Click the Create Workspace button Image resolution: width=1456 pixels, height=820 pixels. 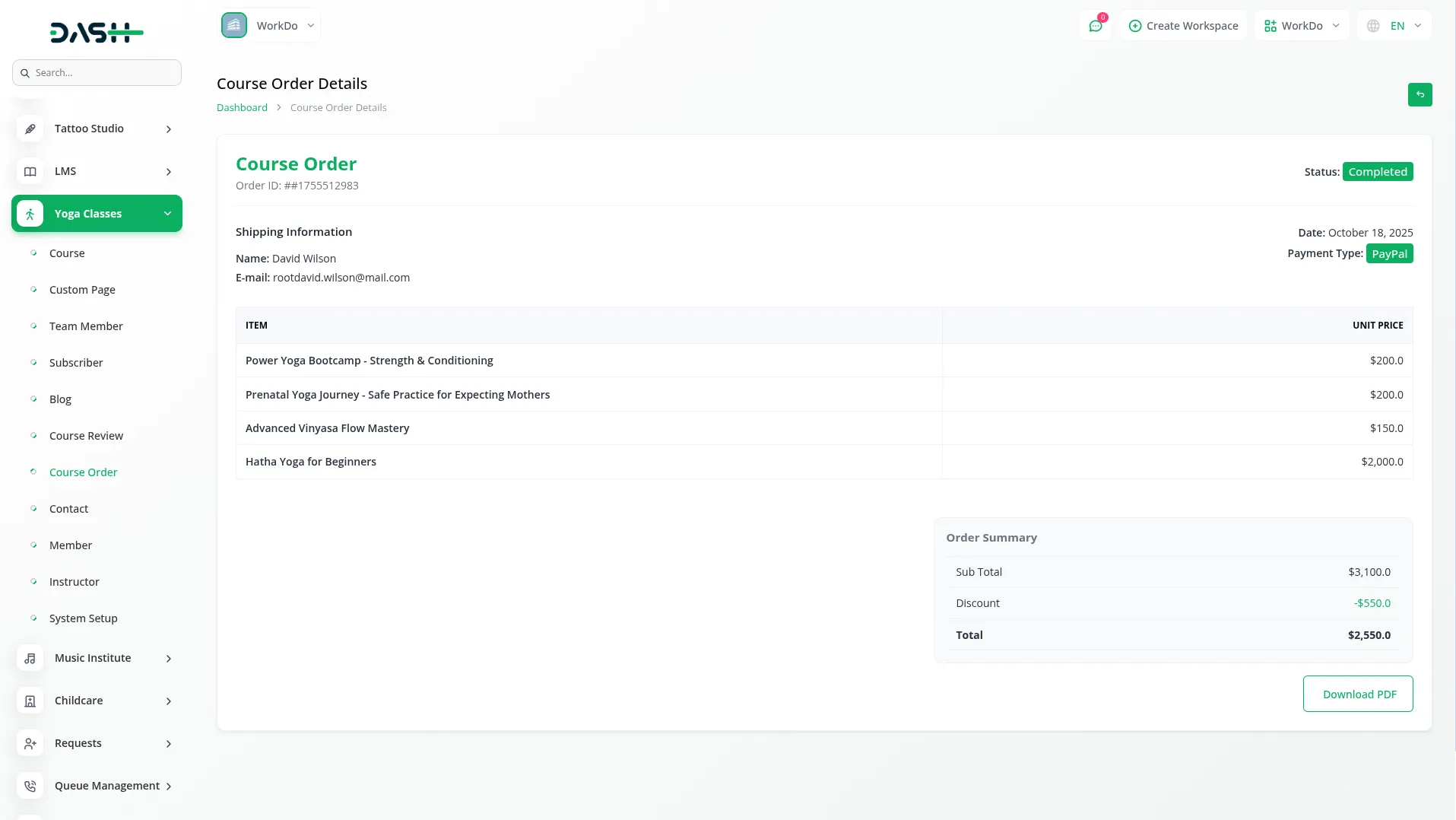tap(1183, 26)
